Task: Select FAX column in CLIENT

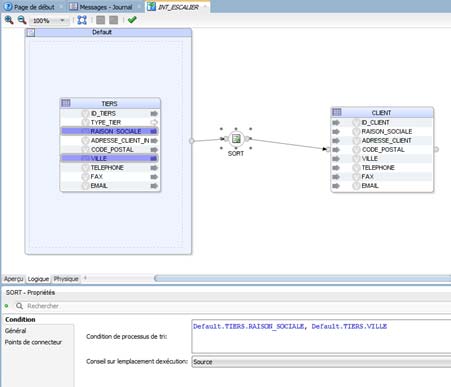Action: pyautogui.click(x=382, y=177)
